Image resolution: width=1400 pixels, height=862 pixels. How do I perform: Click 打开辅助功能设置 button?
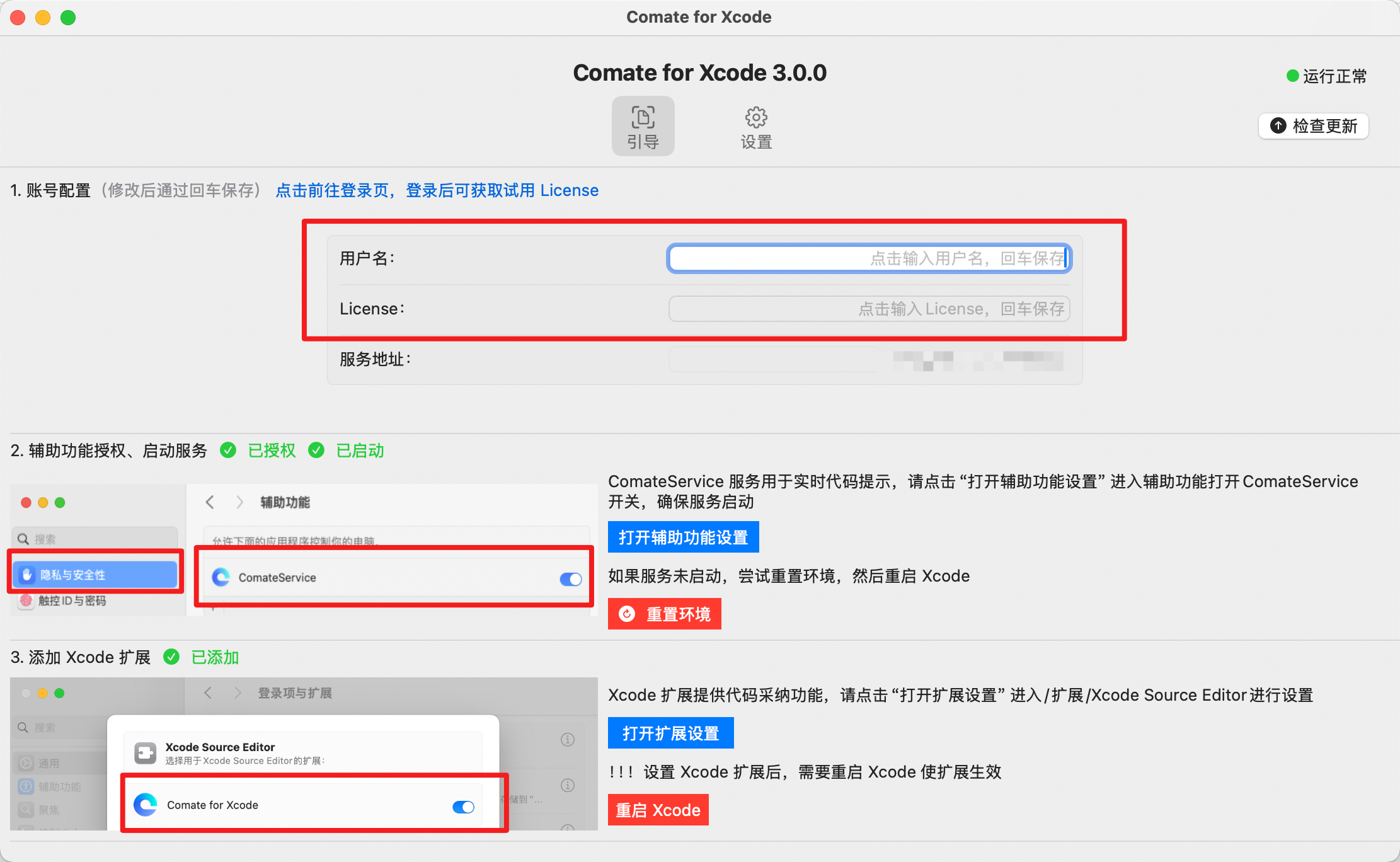pos(684,537)
